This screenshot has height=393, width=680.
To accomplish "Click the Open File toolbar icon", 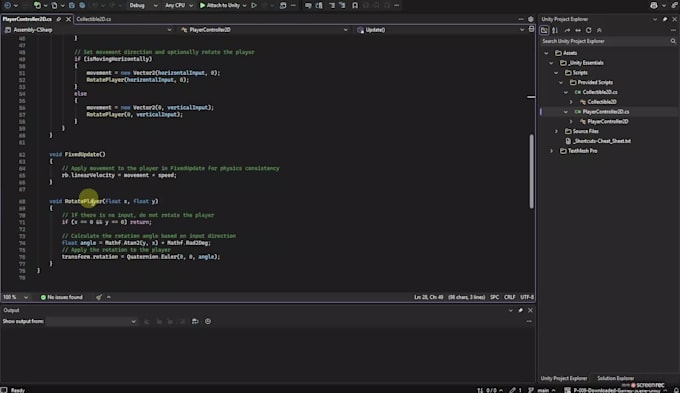I will (54, 5).
